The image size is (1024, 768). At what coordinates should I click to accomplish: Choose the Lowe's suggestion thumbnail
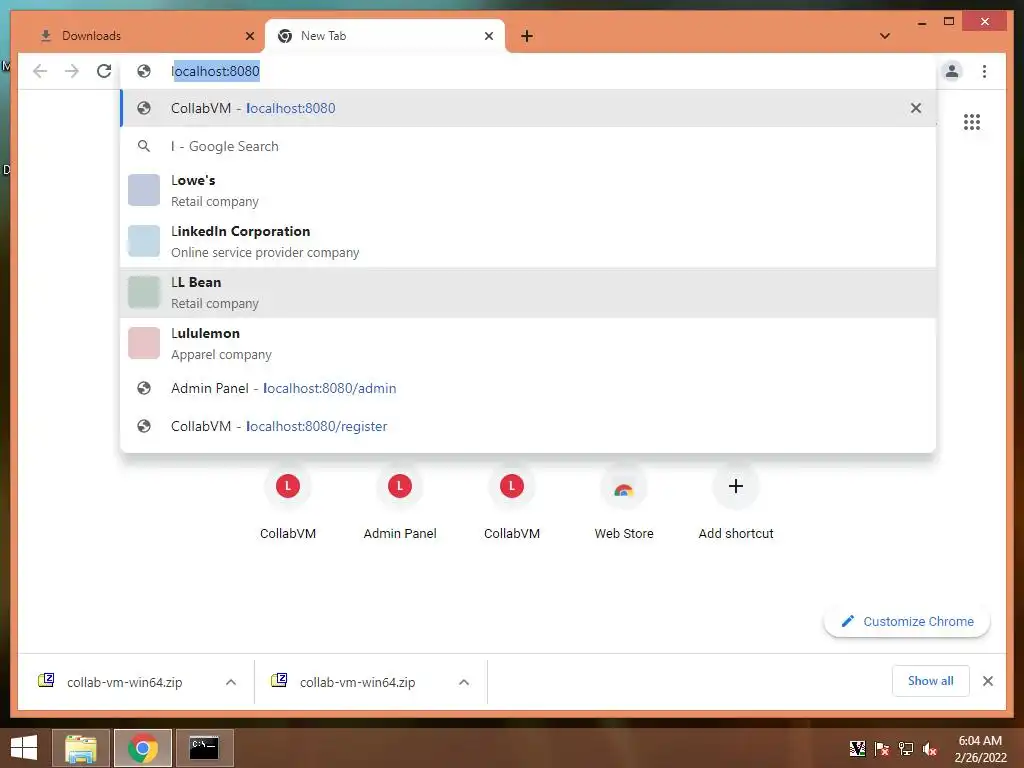[144, 190]
